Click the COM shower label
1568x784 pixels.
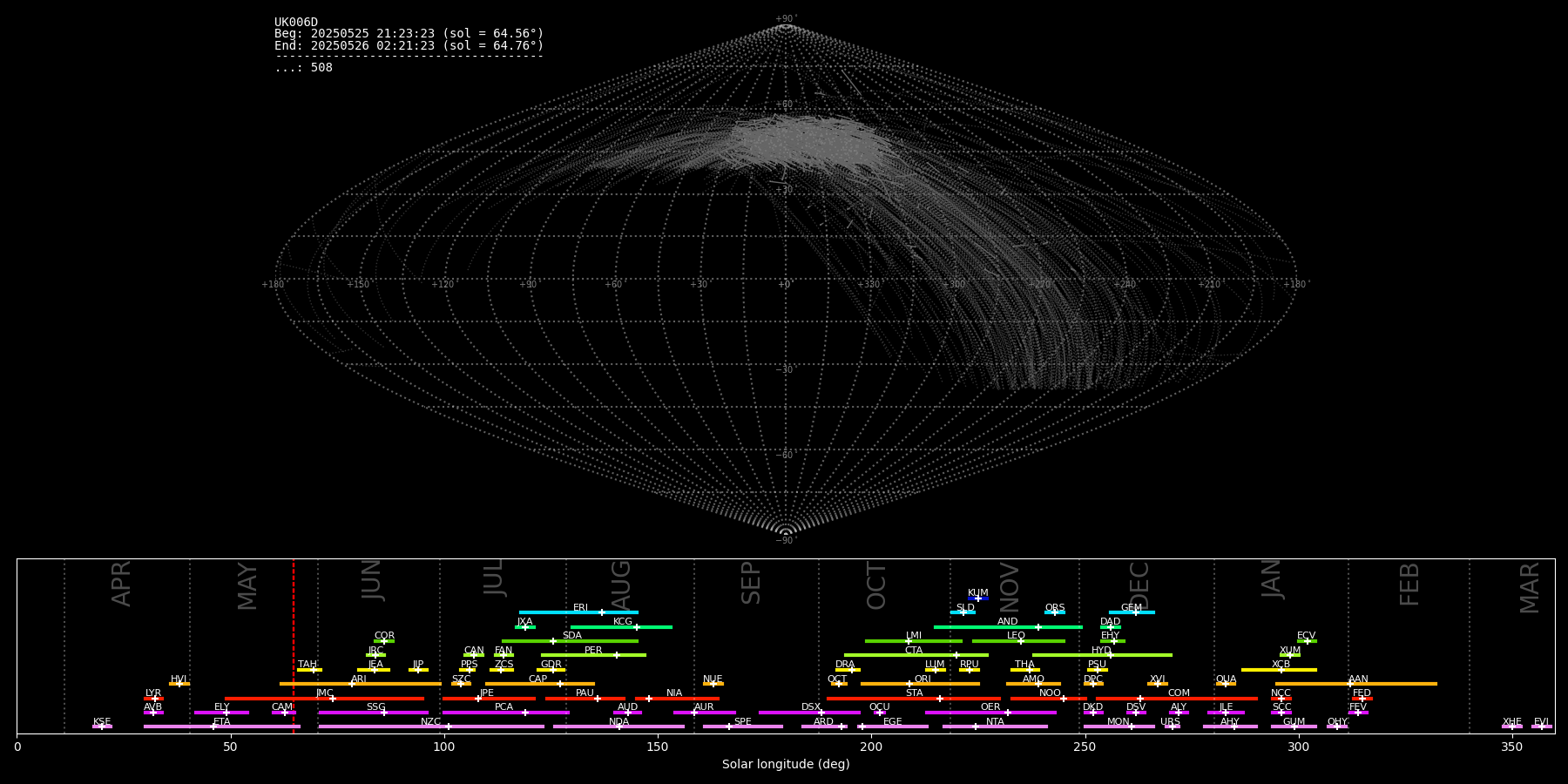(1179, 693)
